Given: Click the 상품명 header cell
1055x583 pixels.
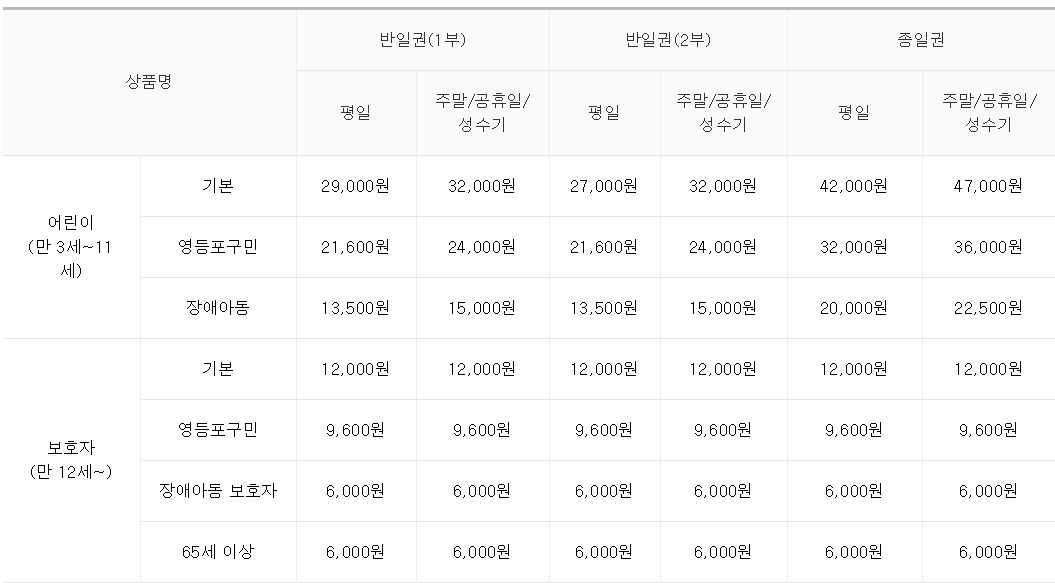Looking at the screenshot, I should (x=149, y=82).
